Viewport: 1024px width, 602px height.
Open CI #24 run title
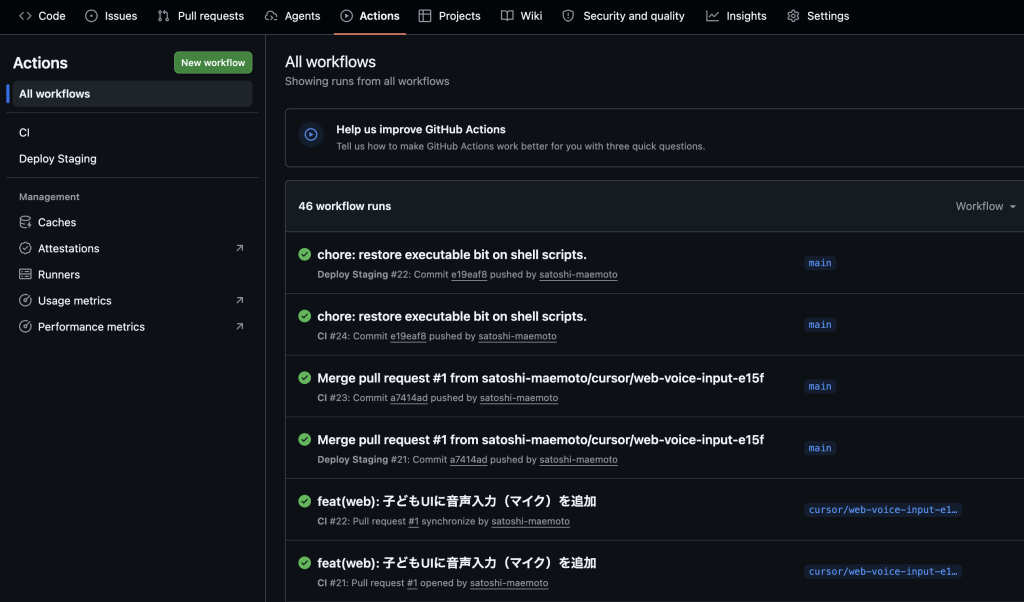pos(452,316)
